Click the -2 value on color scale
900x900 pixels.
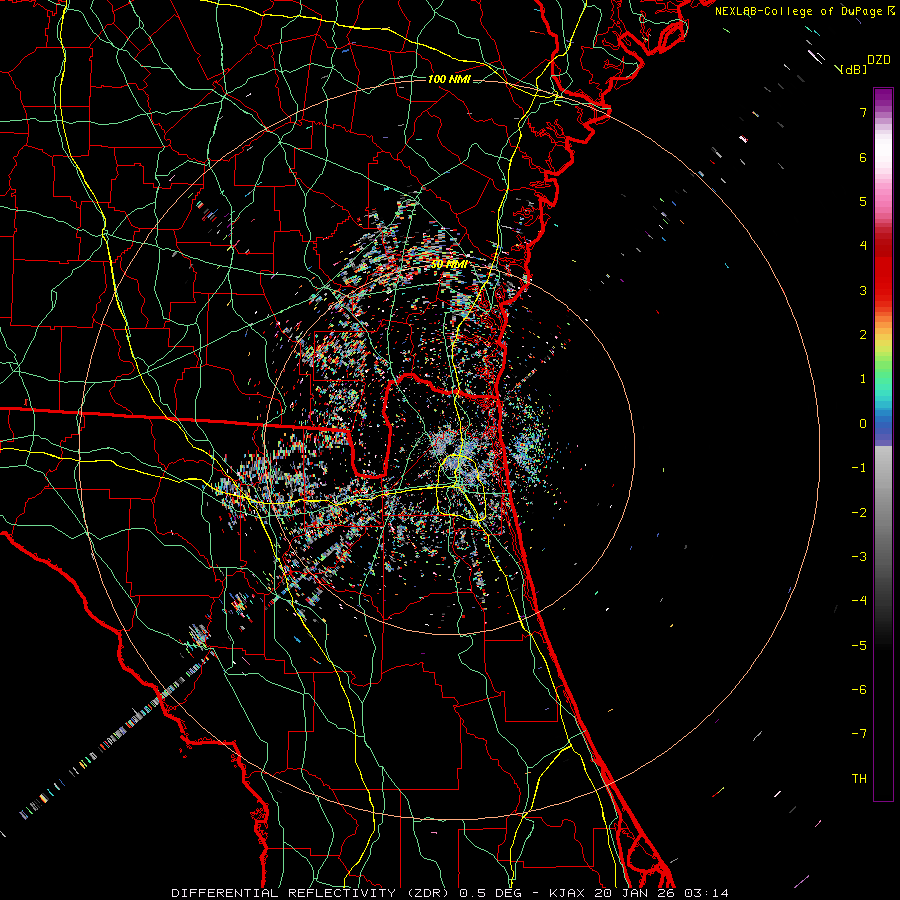tap(859, 513)
